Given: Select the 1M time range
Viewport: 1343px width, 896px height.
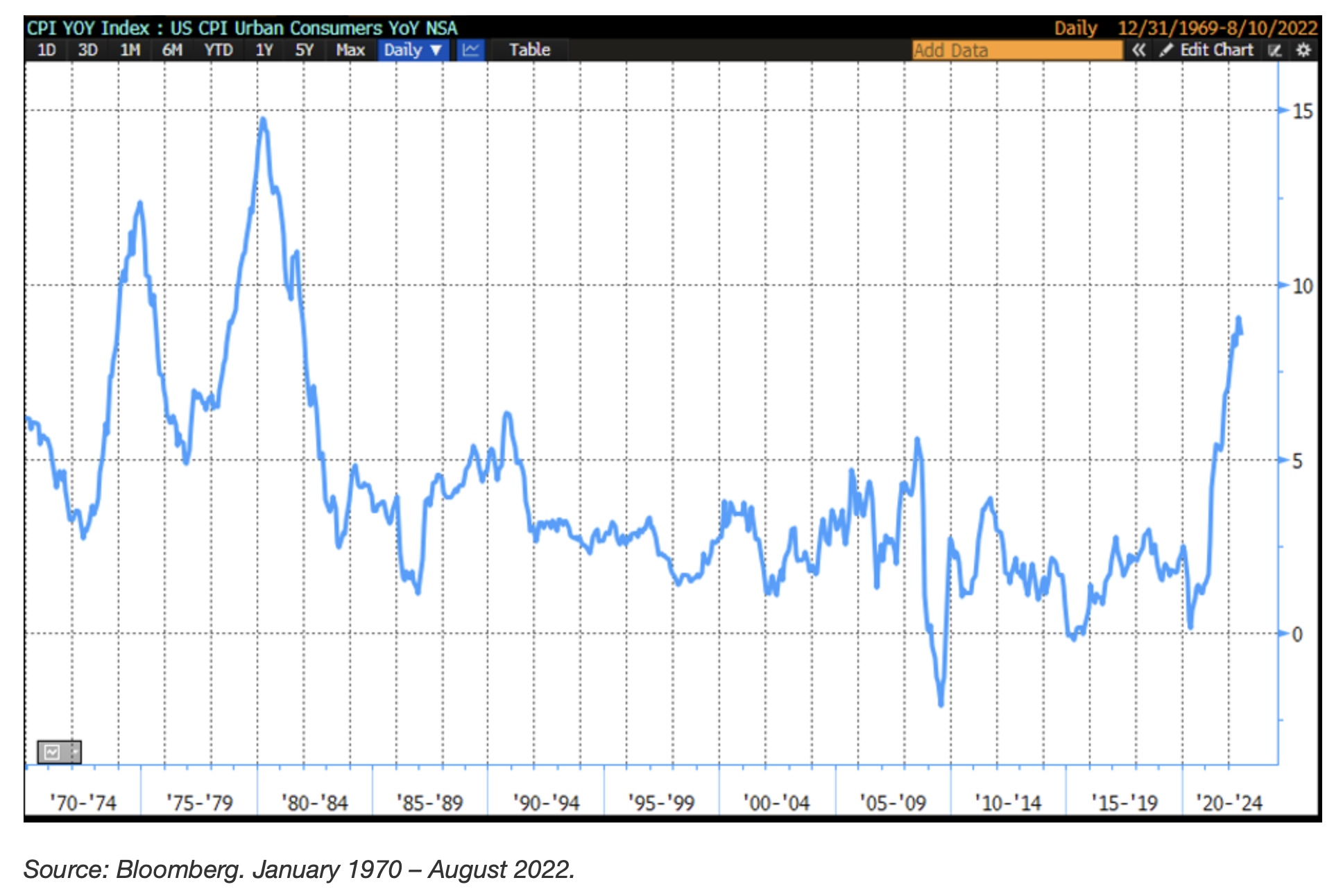Looking at the screenshot, I should pyautogui.click(x=130, y=50).
